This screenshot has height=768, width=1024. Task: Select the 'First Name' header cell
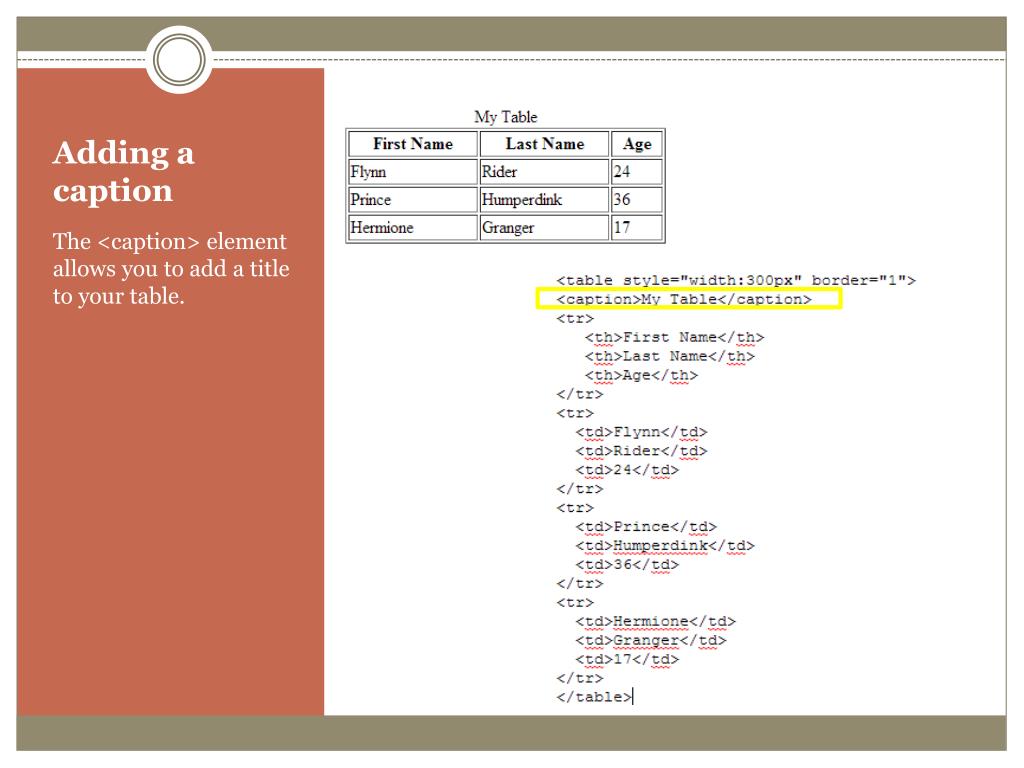pos(413,144)
